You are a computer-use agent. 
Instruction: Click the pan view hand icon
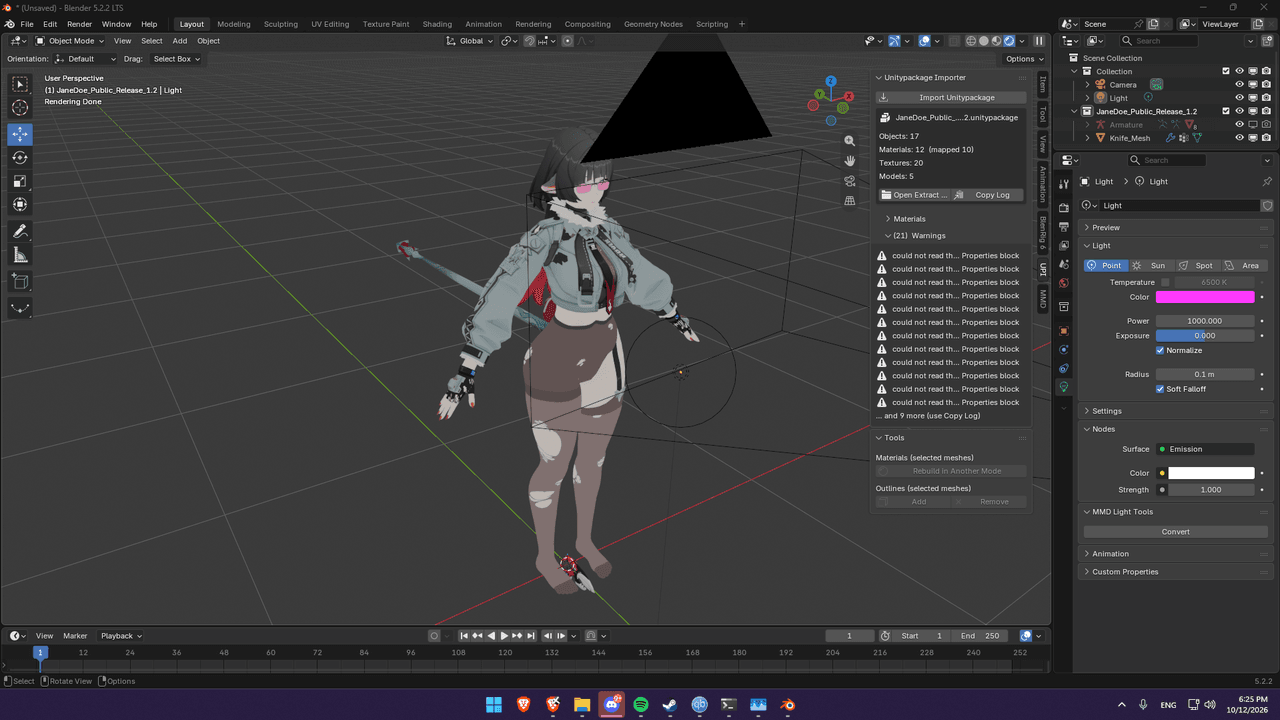[x=849, y=161]
